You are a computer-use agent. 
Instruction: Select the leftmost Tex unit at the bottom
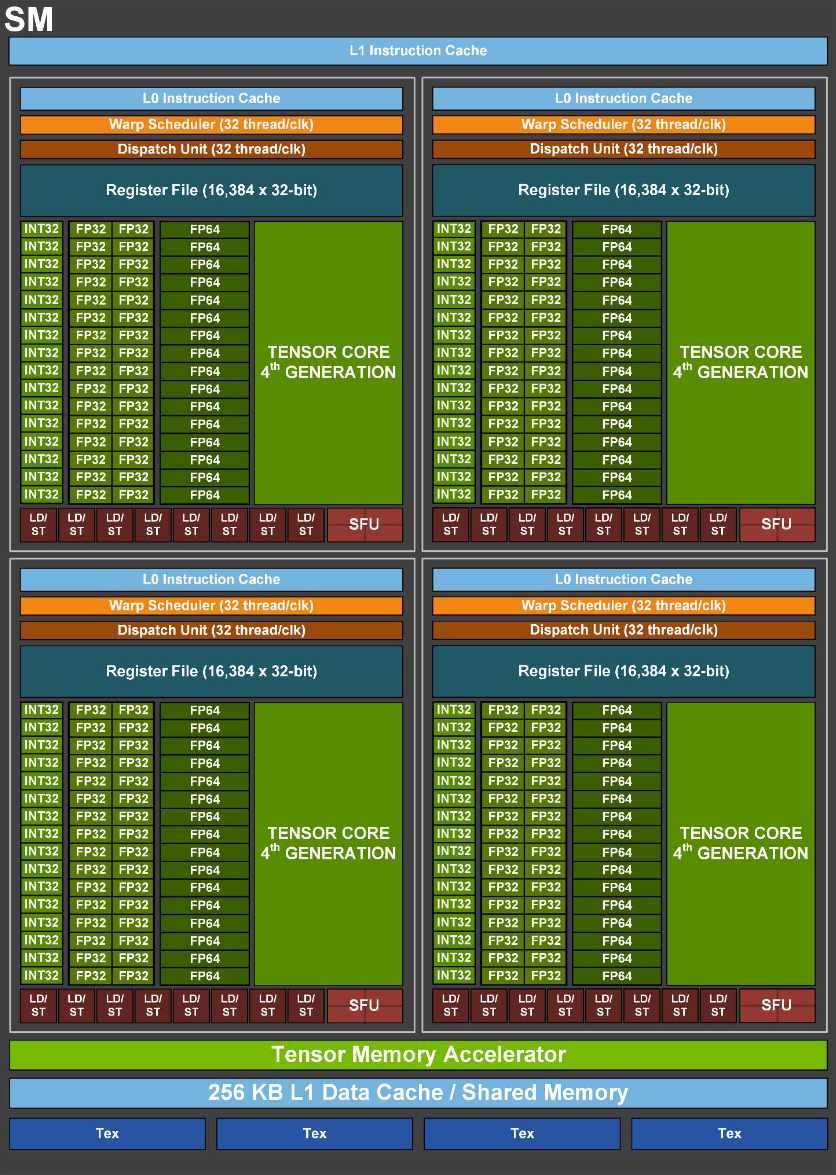click(x=106, y=1133)
